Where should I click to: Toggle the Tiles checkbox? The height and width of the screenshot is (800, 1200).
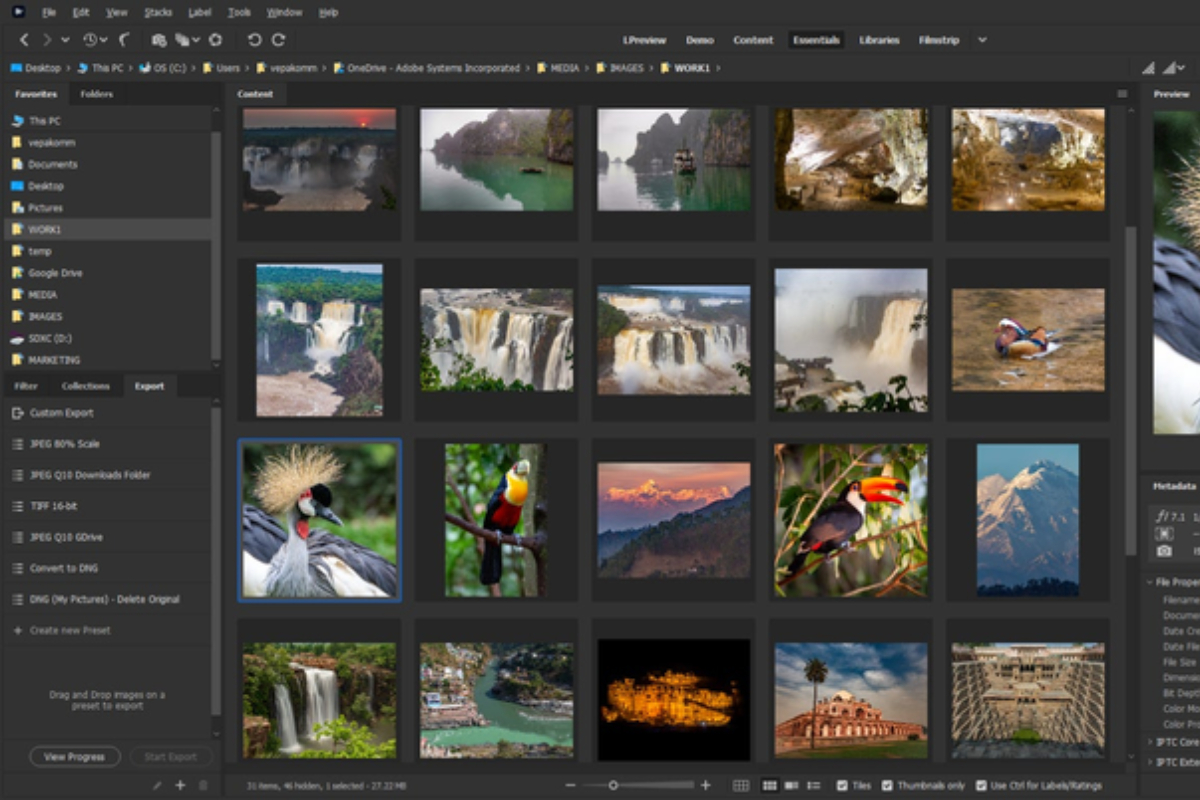pos(841,785)
